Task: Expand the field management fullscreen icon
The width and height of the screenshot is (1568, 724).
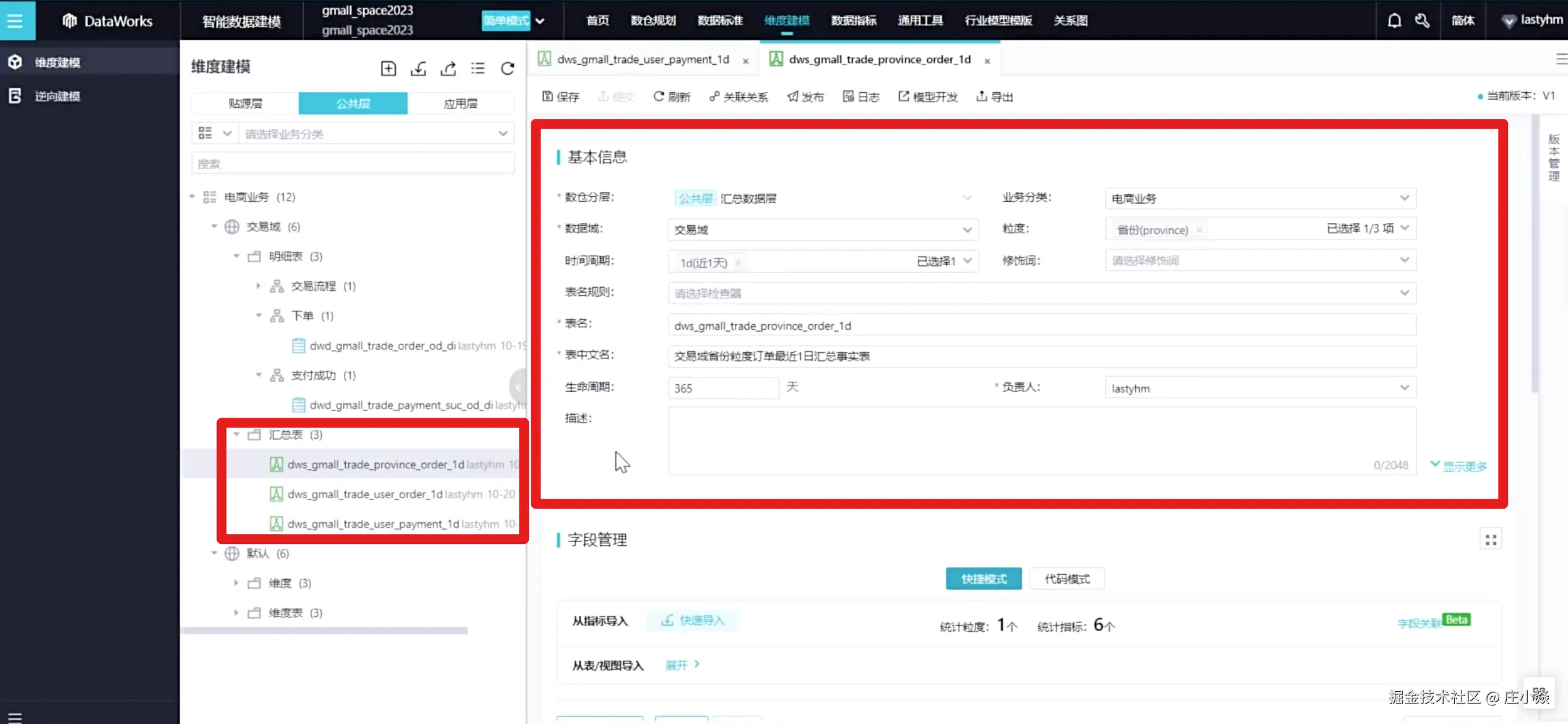Action: pyautogui.click(x=1491, y=540)
